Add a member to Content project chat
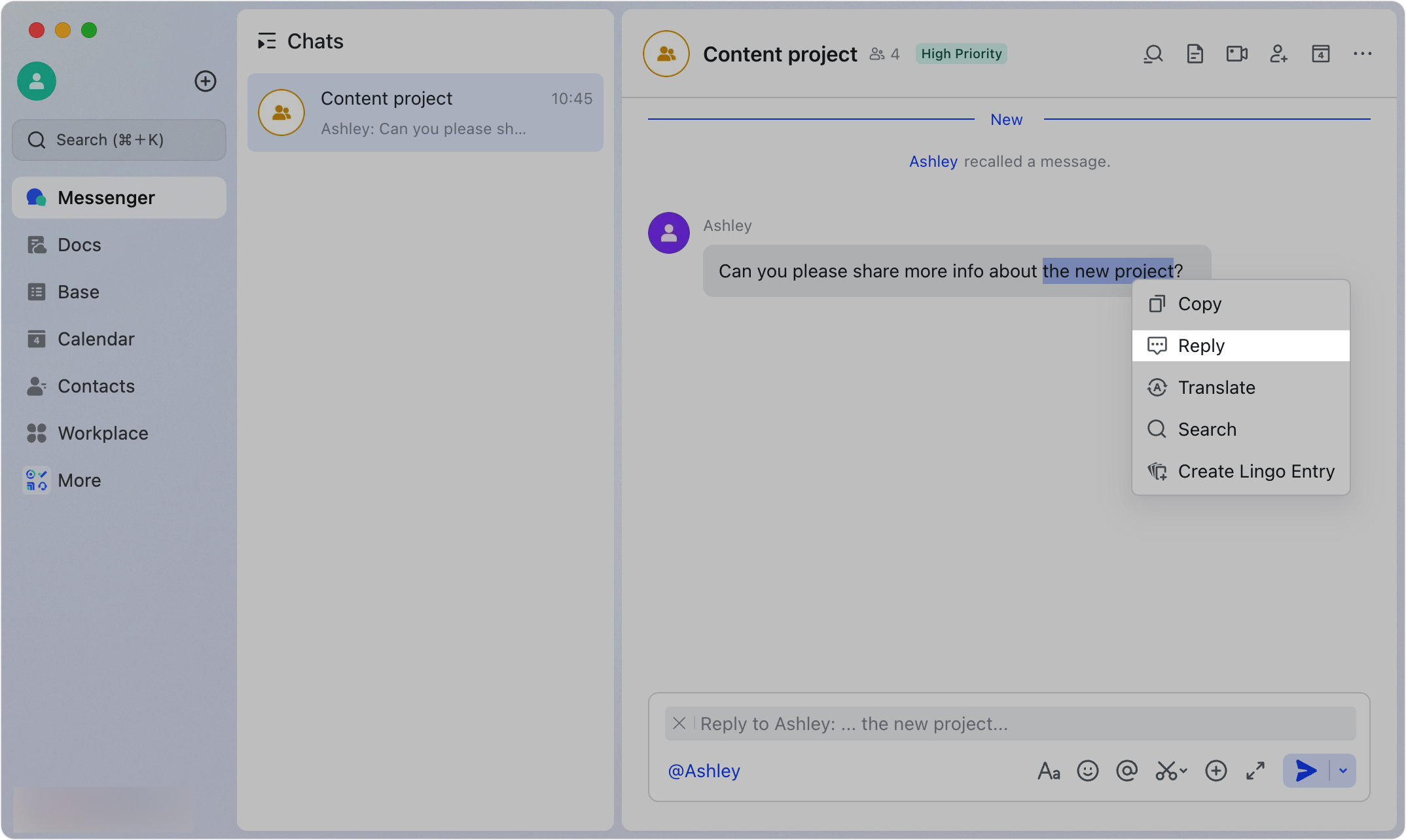The height and width of the screenshot is (840, 1406). [x=1278, y=54]
